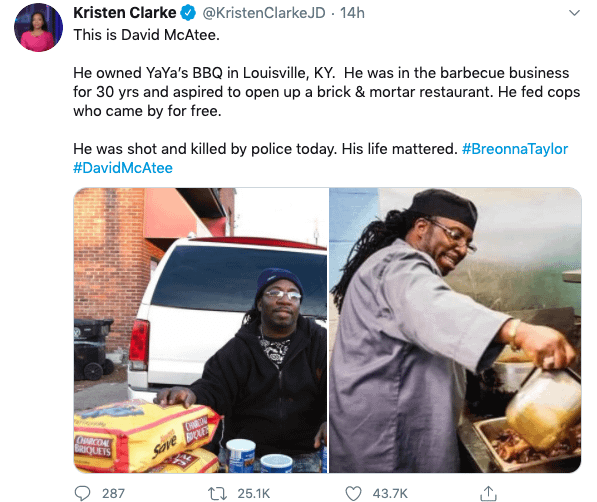The image size is (597, 502).
Task: Click the 25.1K retweet count
Action: point(254,494)
